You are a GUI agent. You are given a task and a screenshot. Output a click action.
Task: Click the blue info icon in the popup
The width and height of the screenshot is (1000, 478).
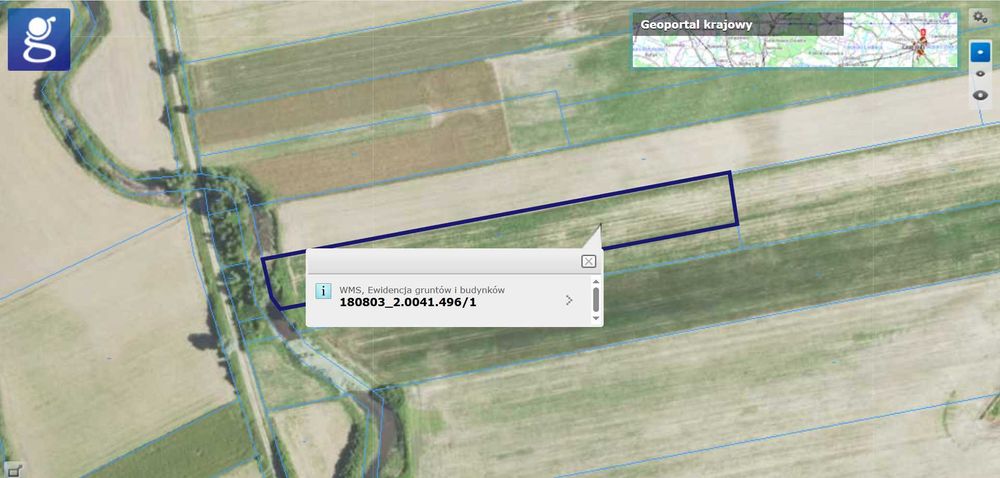[x=323, y=291]
